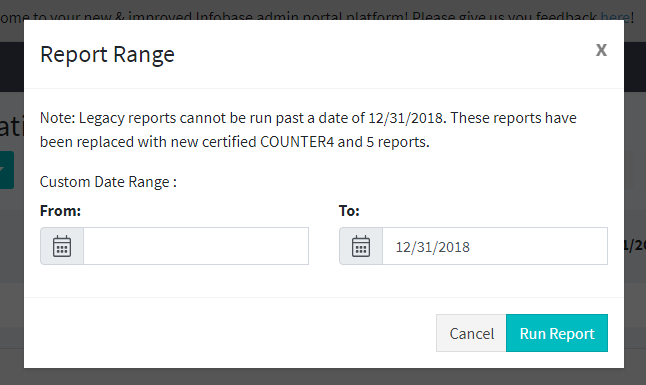Click the Custom Date Range label
Screen dimensions: 646x385
(x=108, y=182)
